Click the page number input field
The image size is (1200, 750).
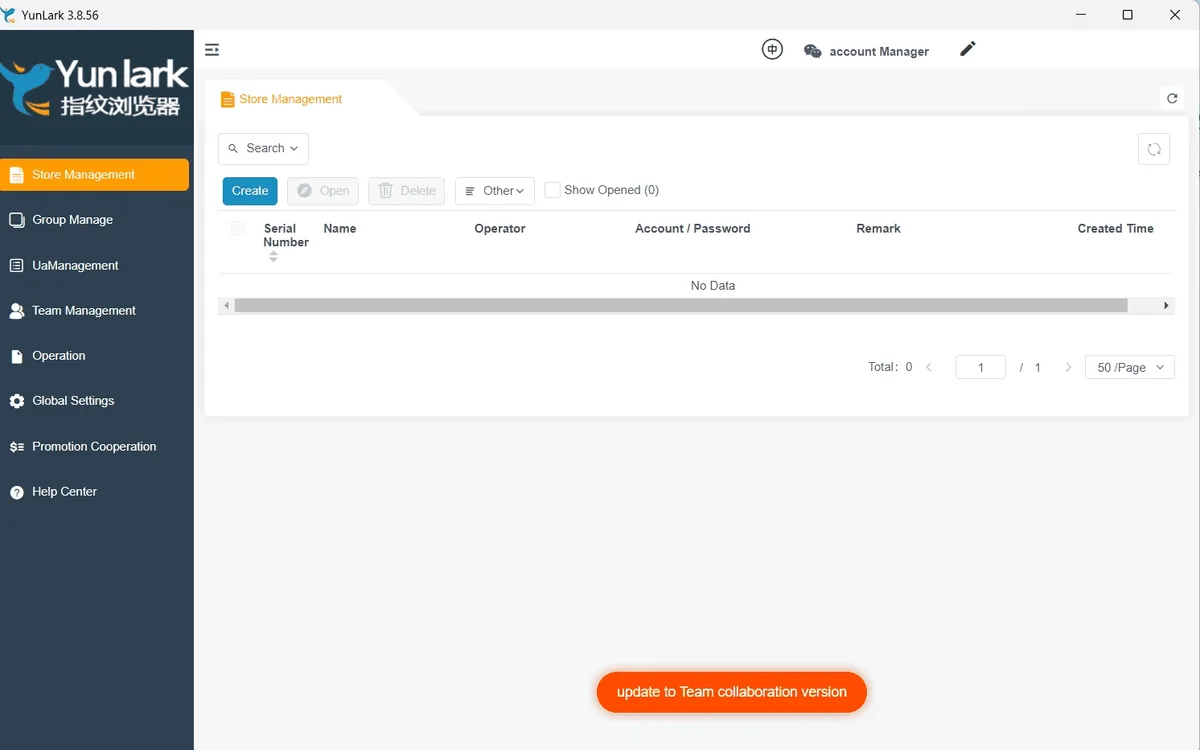tap(980, 367)
